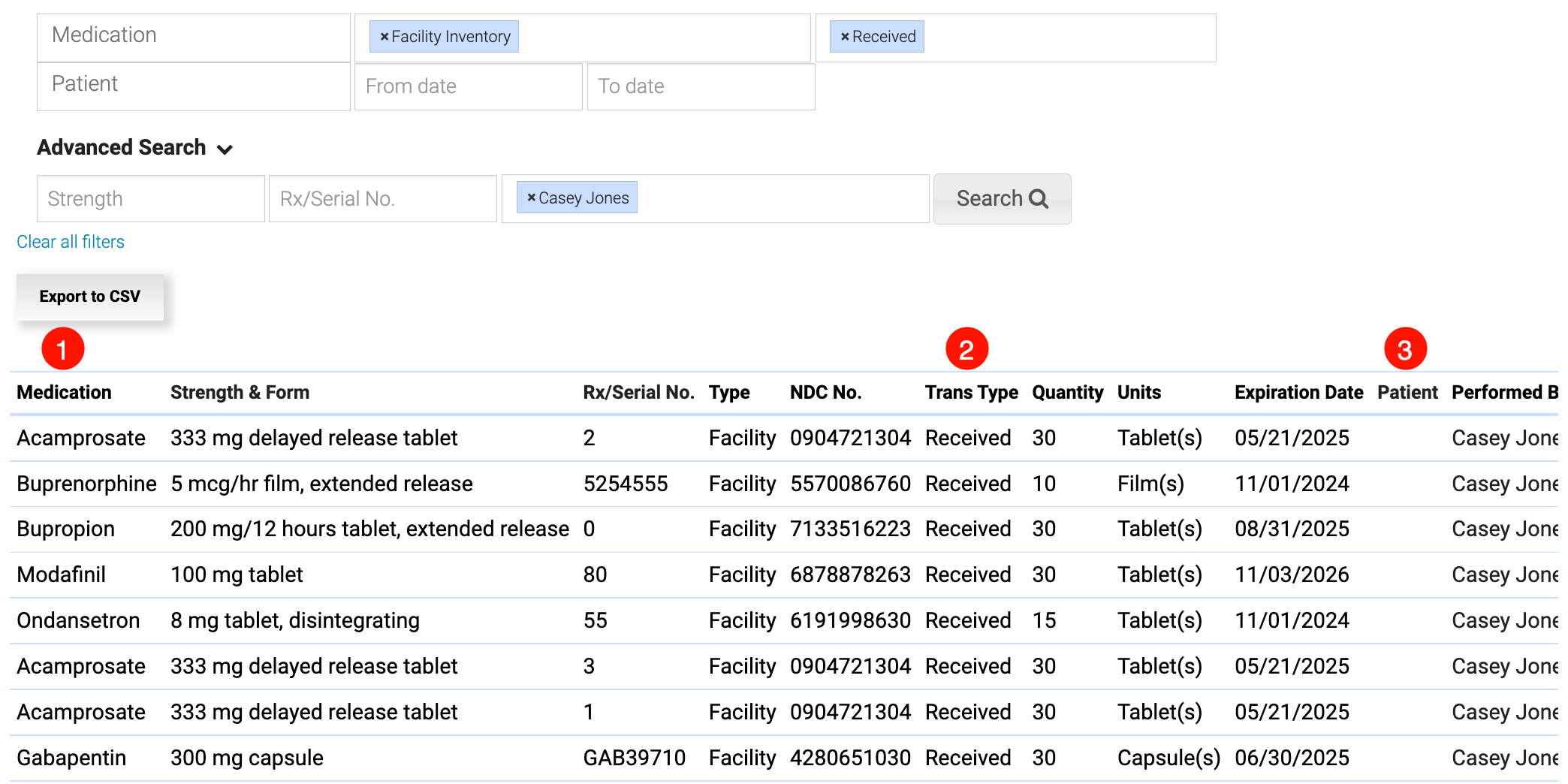Remove the Received transaction type filter
The height and width of the screenshot is (784, 1568).
pyautogui.click(x=844, y=35)
